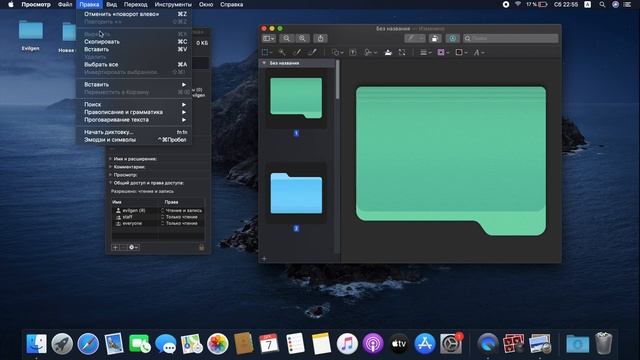Image resolution: width=640 pixels, height=360 pixels.
Task: Open Photos from the Dock
Action: click(218, 343)
